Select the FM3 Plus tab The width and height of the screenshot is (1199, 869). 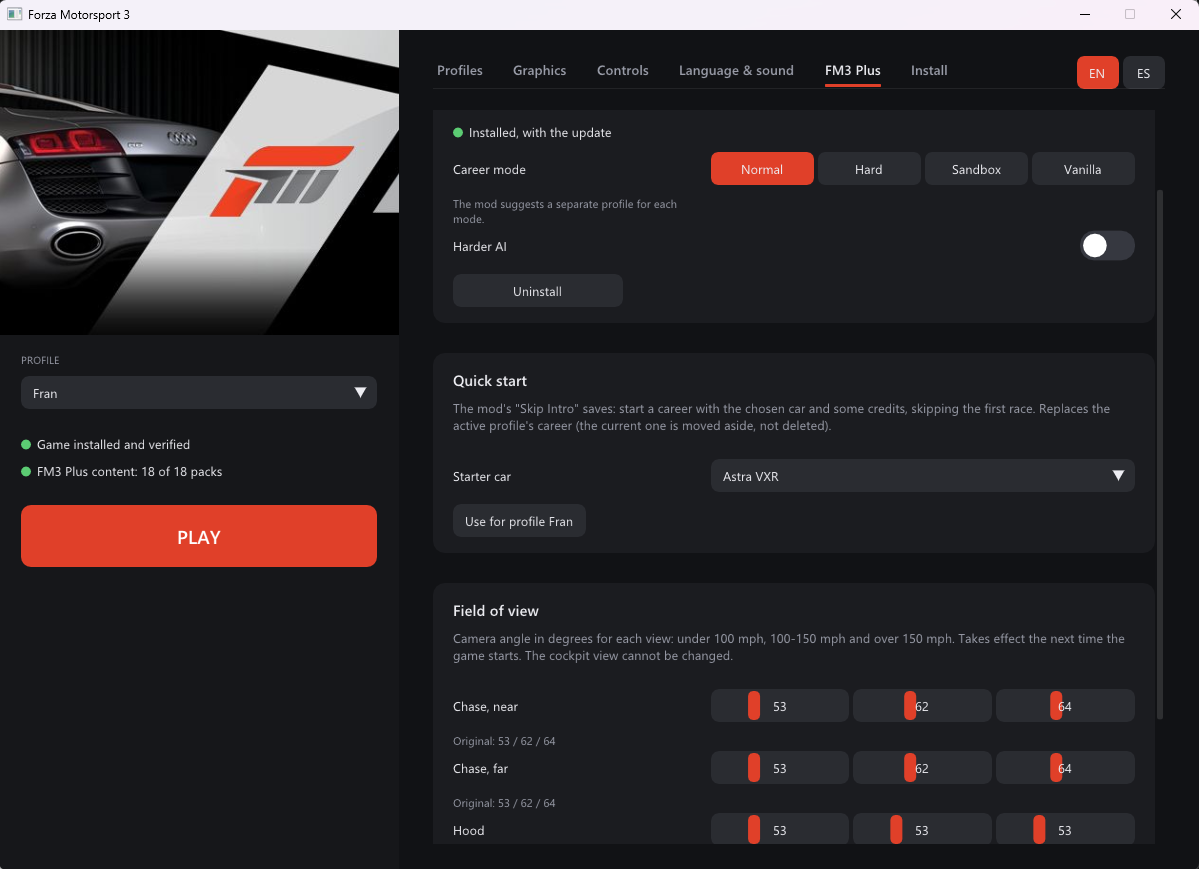point(853,70)
